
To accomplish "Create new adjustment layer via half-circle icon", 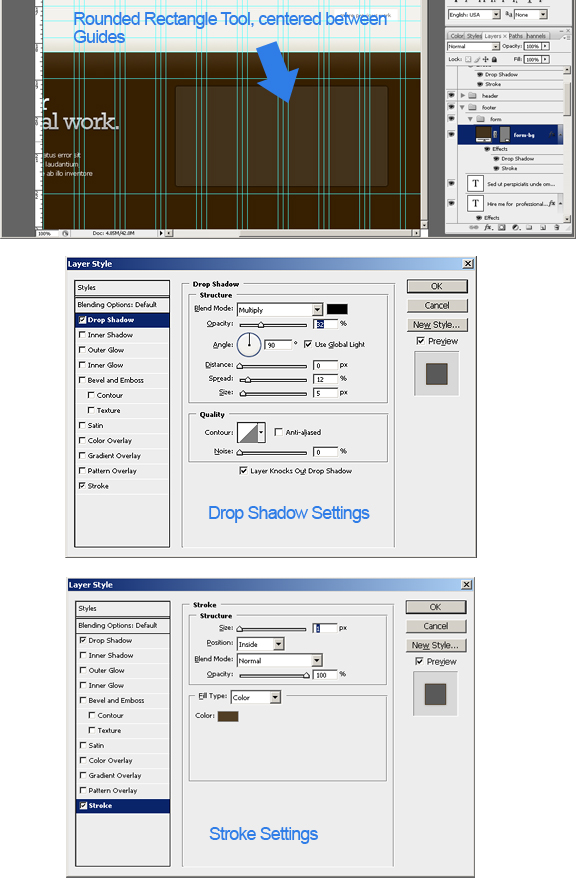I will pyautogui.click(x=516, y=227).
